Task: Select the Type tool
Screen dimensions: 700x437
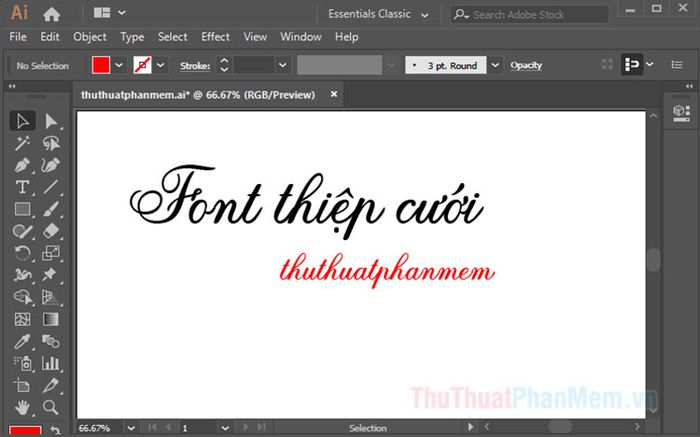Action: click(x=22, y=187)
